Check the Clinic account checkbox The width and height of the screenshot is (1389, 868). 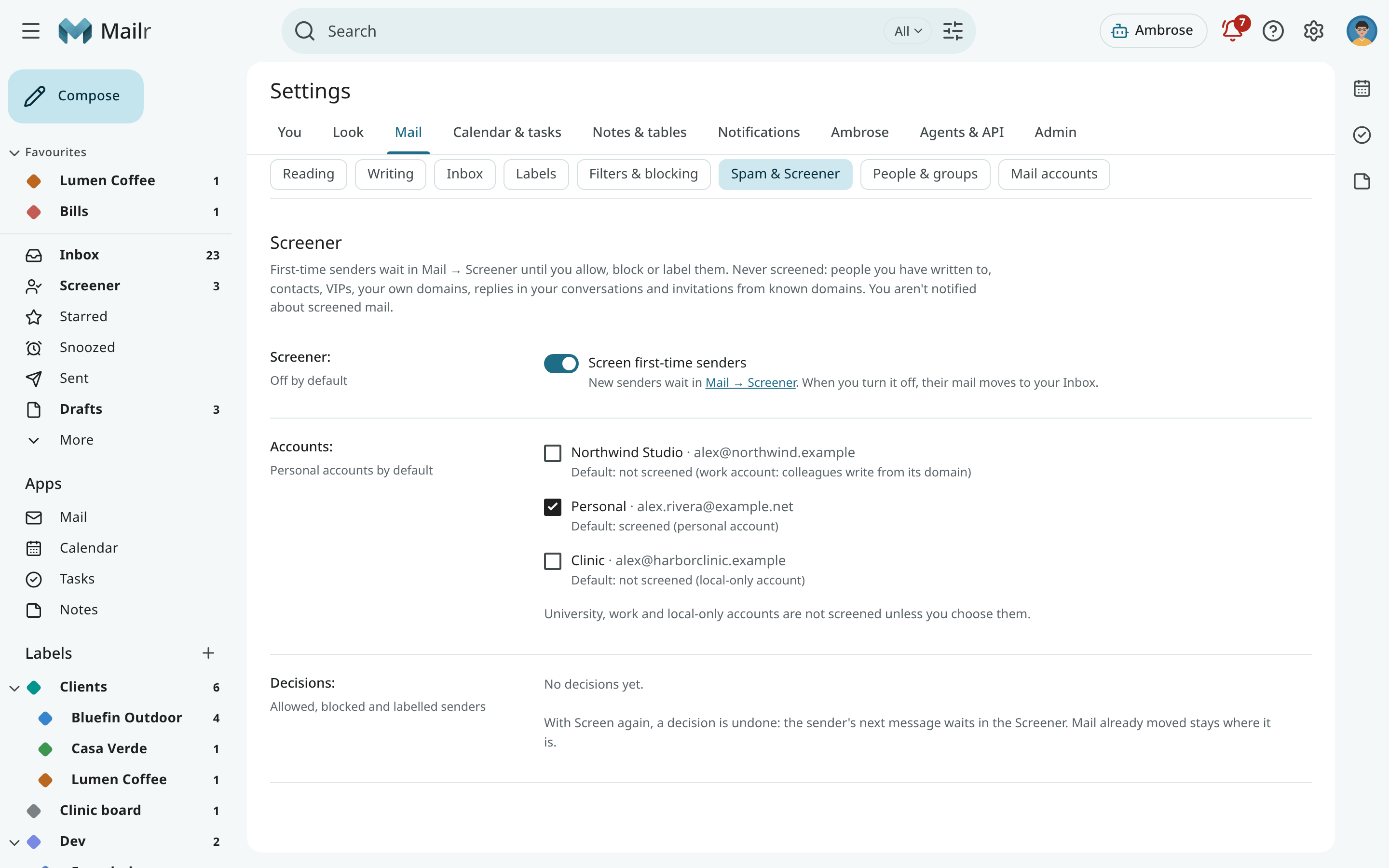(x=552, y=561)
